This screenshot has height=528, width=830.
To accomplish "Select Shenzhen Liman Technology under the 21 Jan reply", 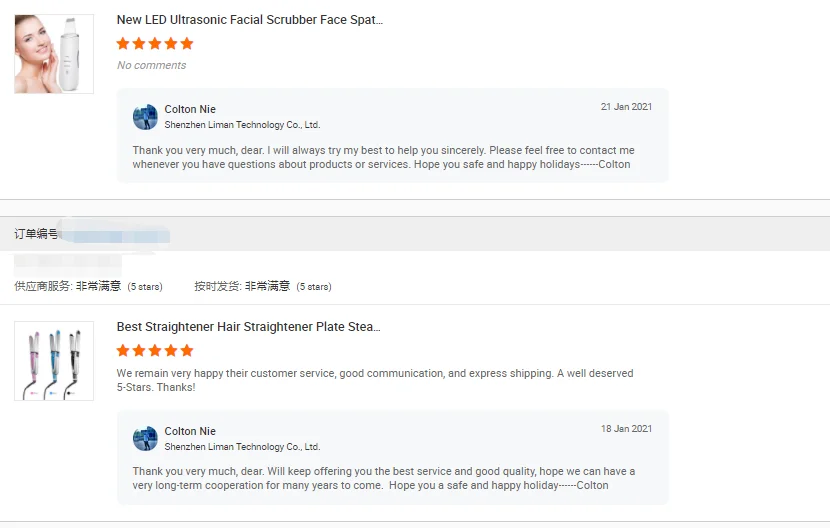I will 242,125.
